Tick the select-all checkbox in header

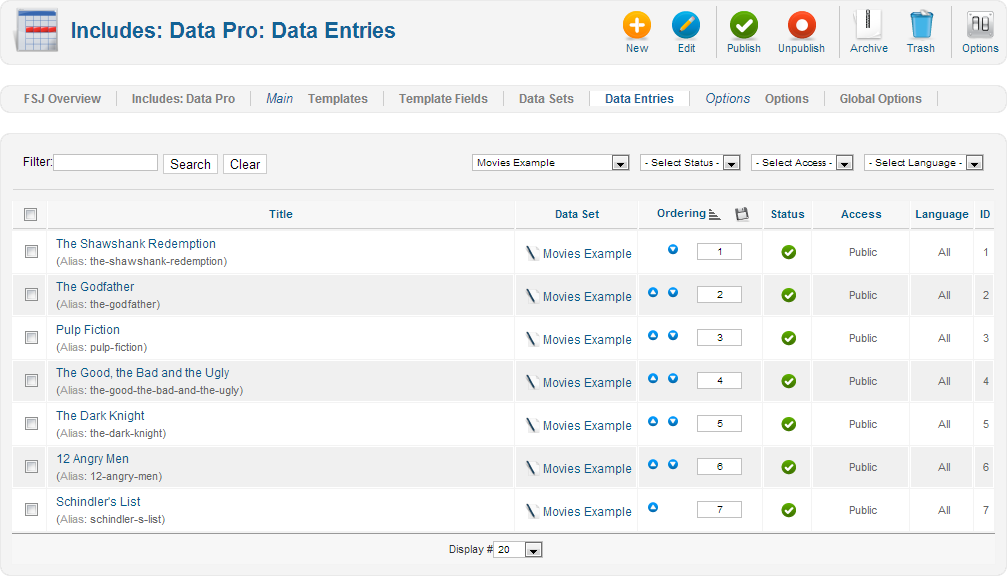(x=31, y=214)
